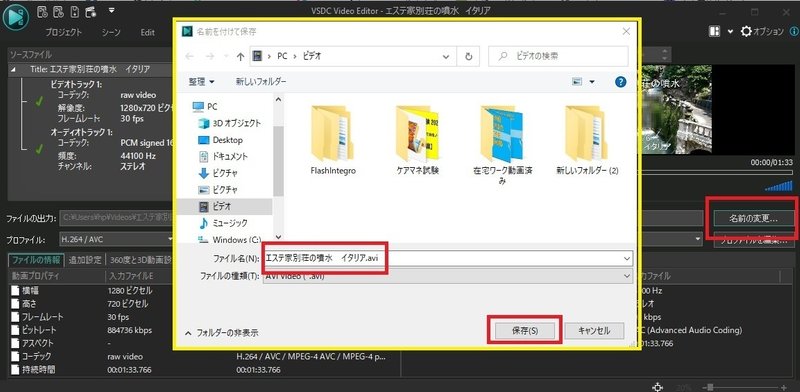Expand the address bar history dropdown
The height and width of the screenshot is (392, 800).
[446, 57]
